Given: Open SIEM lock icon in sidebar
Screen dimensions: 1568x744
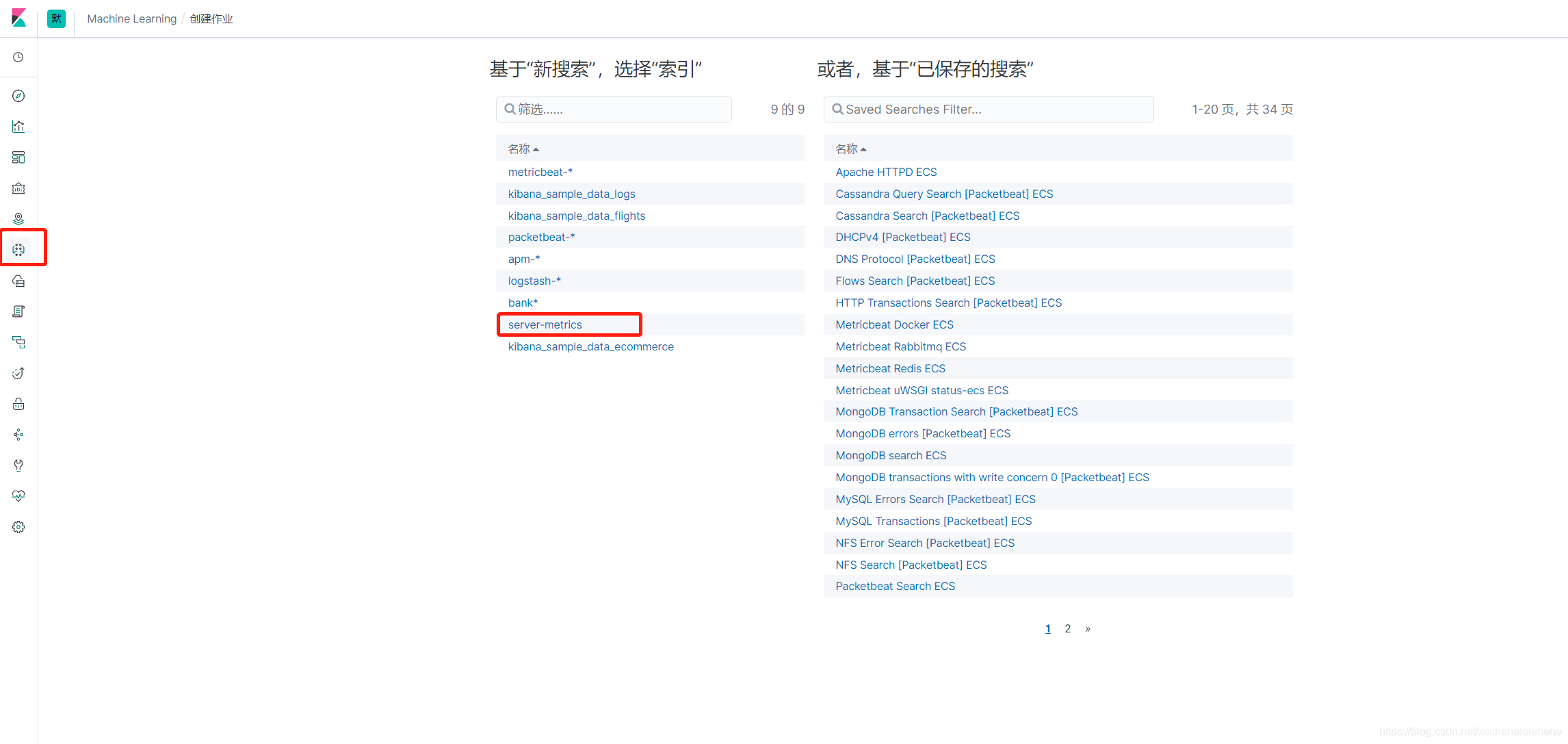Looking at the screenshot, I should pos(18,404).
